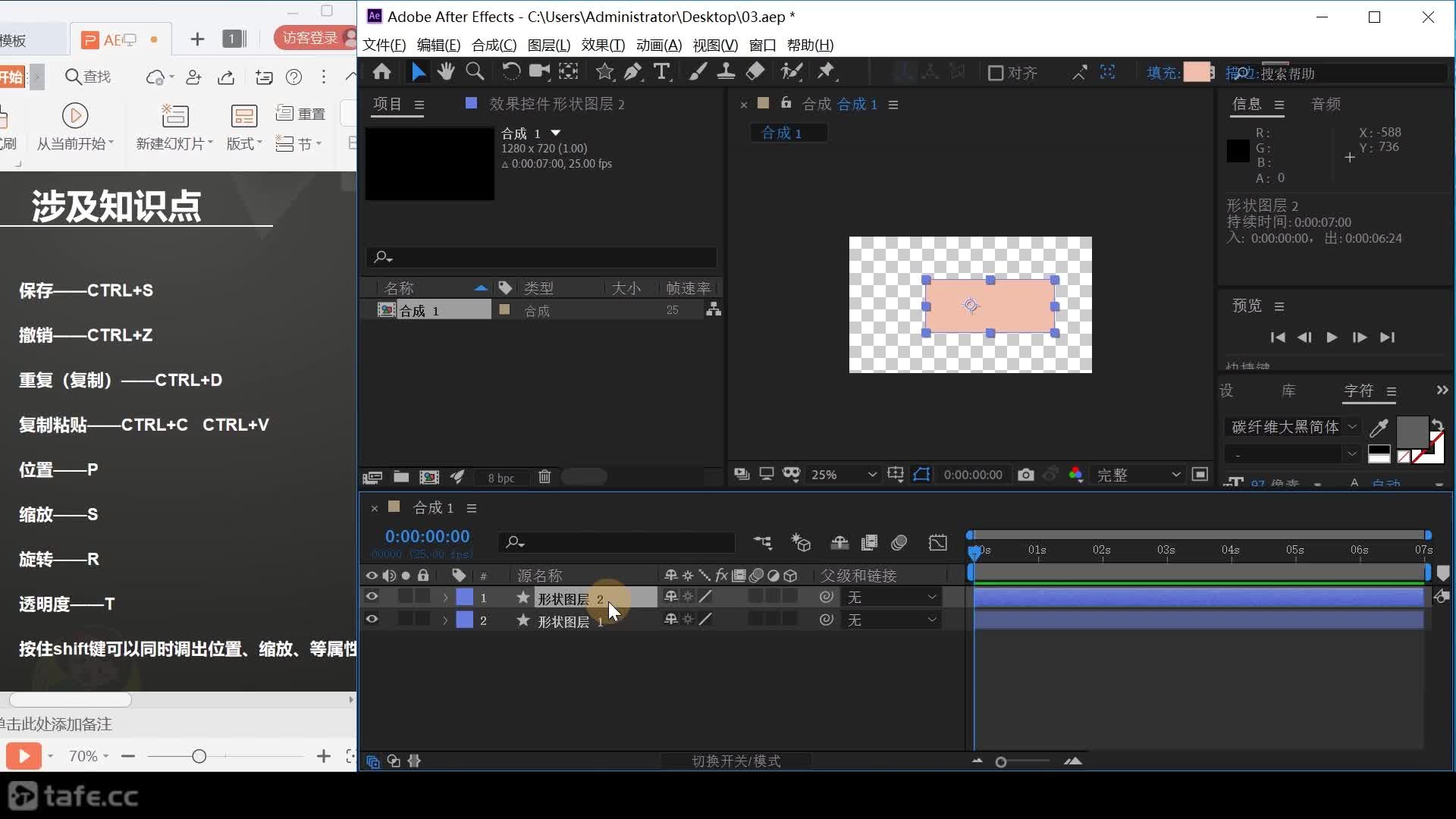Click the trash delete icon in Project panel

(x=544, y=477)
